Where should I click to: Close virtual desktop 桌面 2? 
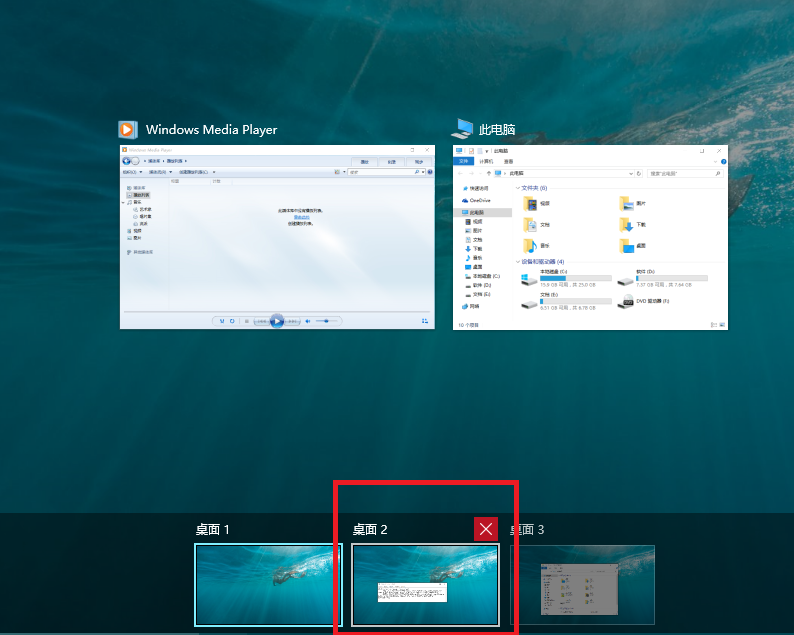coord(486,529)
